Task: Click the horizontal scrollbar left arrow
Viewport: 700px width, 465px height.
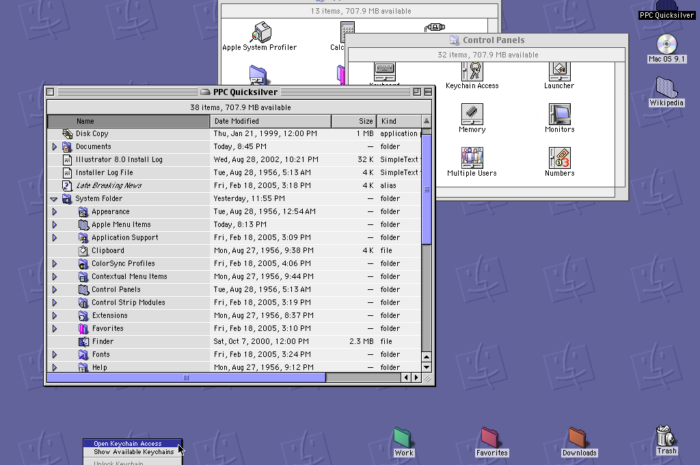Action: pyautogui.click(x=406, y=378)
